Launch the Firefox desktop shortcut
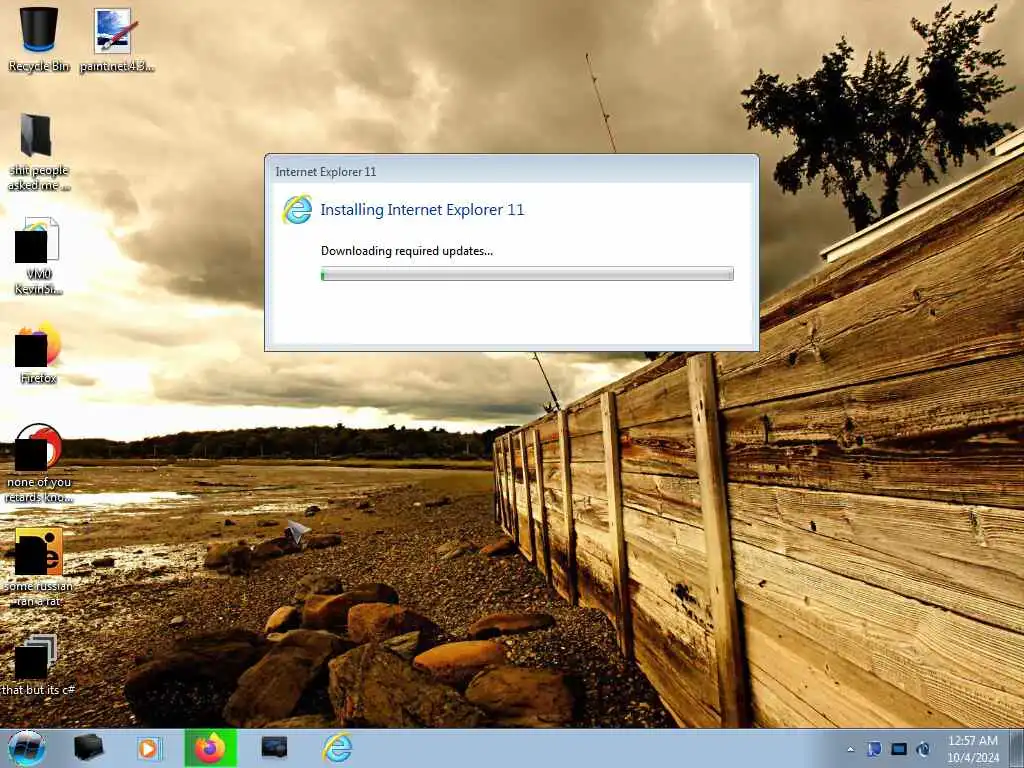The width and height of the screenshot is (1024, 768). point(38,353)
